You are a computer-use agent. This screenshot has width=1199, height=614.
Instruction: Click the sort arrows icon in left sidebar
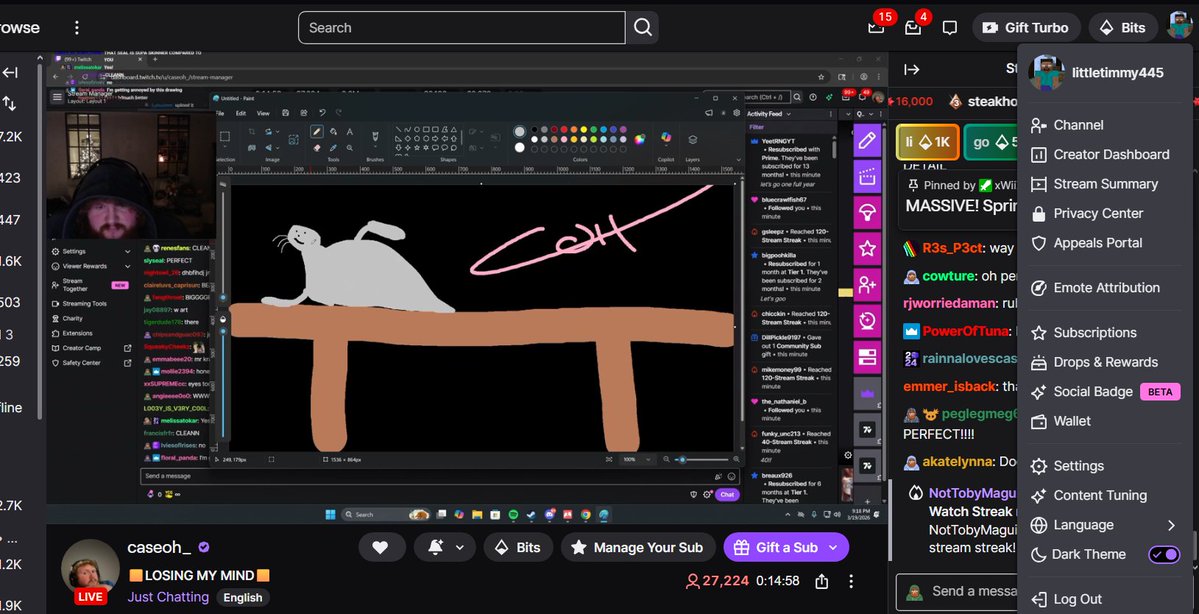pos(9,102)
